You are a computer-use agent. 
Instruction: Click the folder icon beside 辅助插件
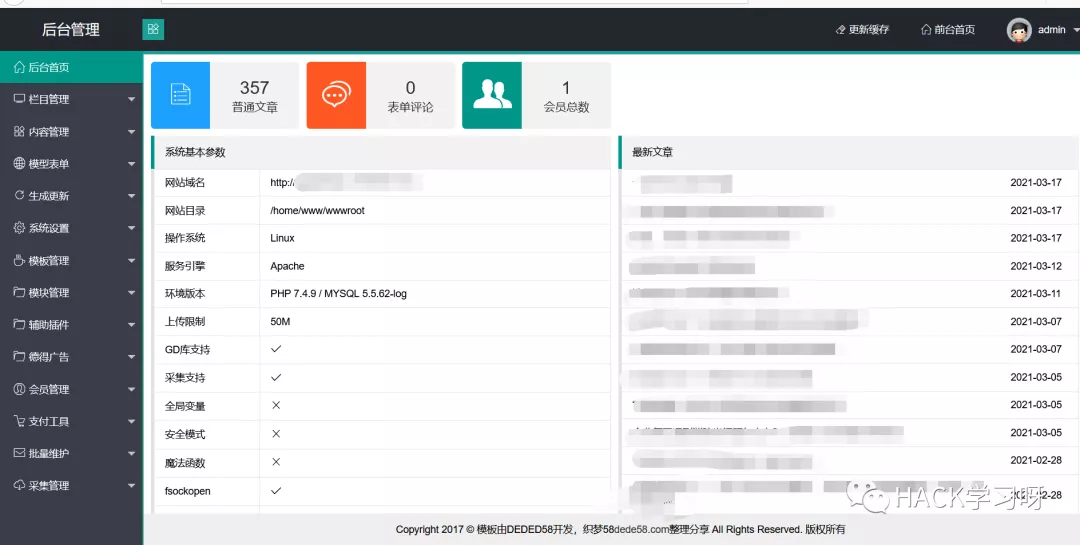(19, 325)
